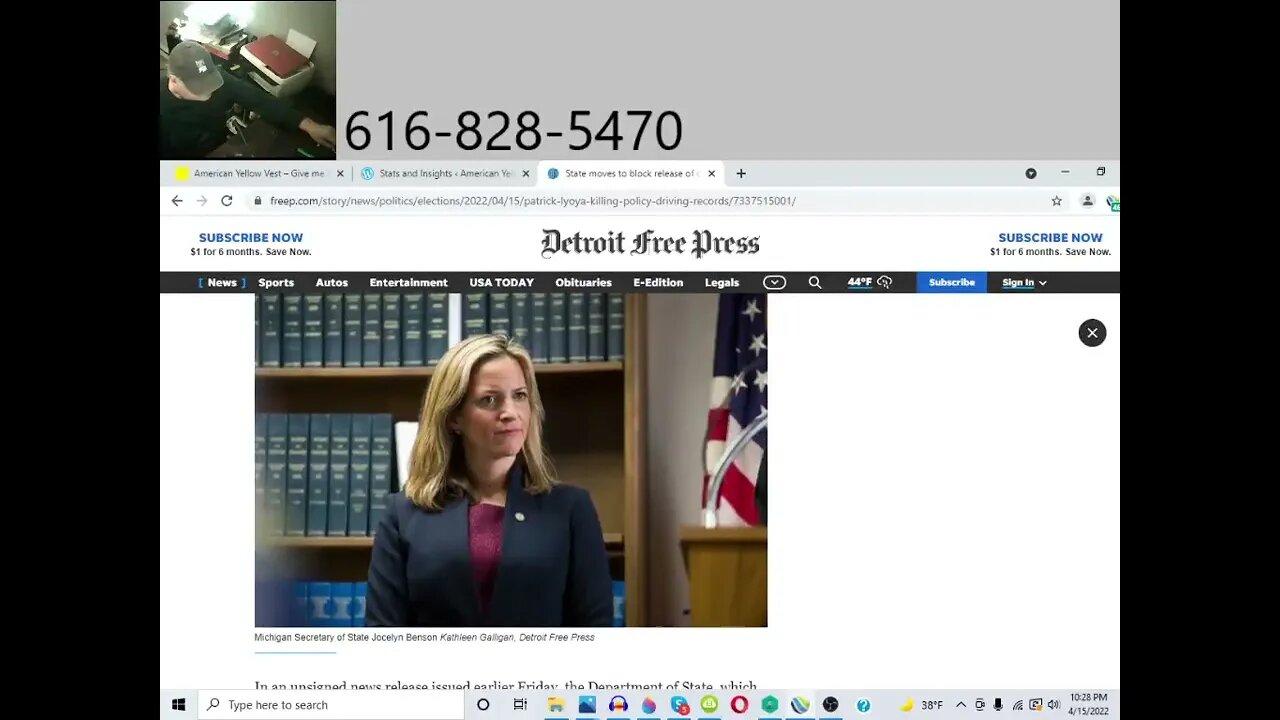
Task: Open the Chrome profile avatar
Action: [1088, 201]
